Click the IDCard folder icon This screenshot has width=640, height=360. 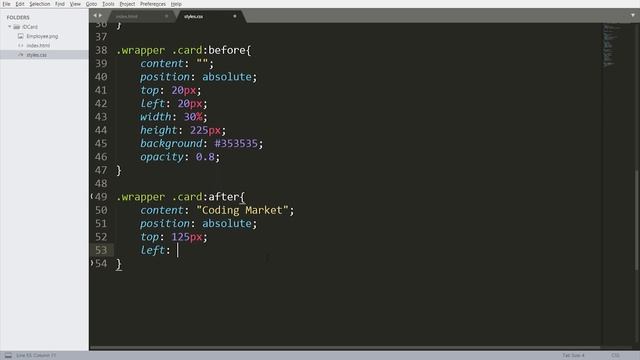pyautogui.click(x=17, y=27)
